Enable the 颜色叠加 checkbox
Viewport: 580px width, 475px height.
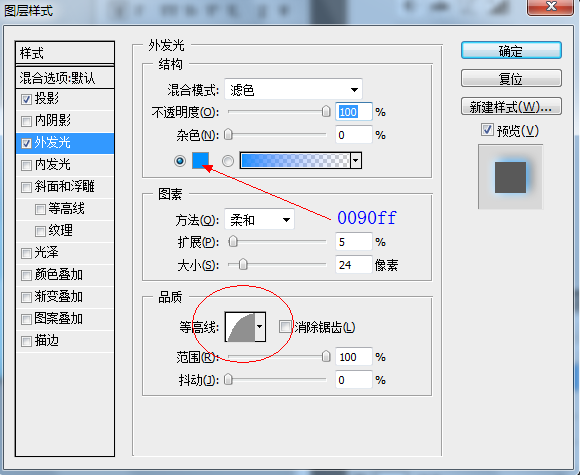(26, 275)
